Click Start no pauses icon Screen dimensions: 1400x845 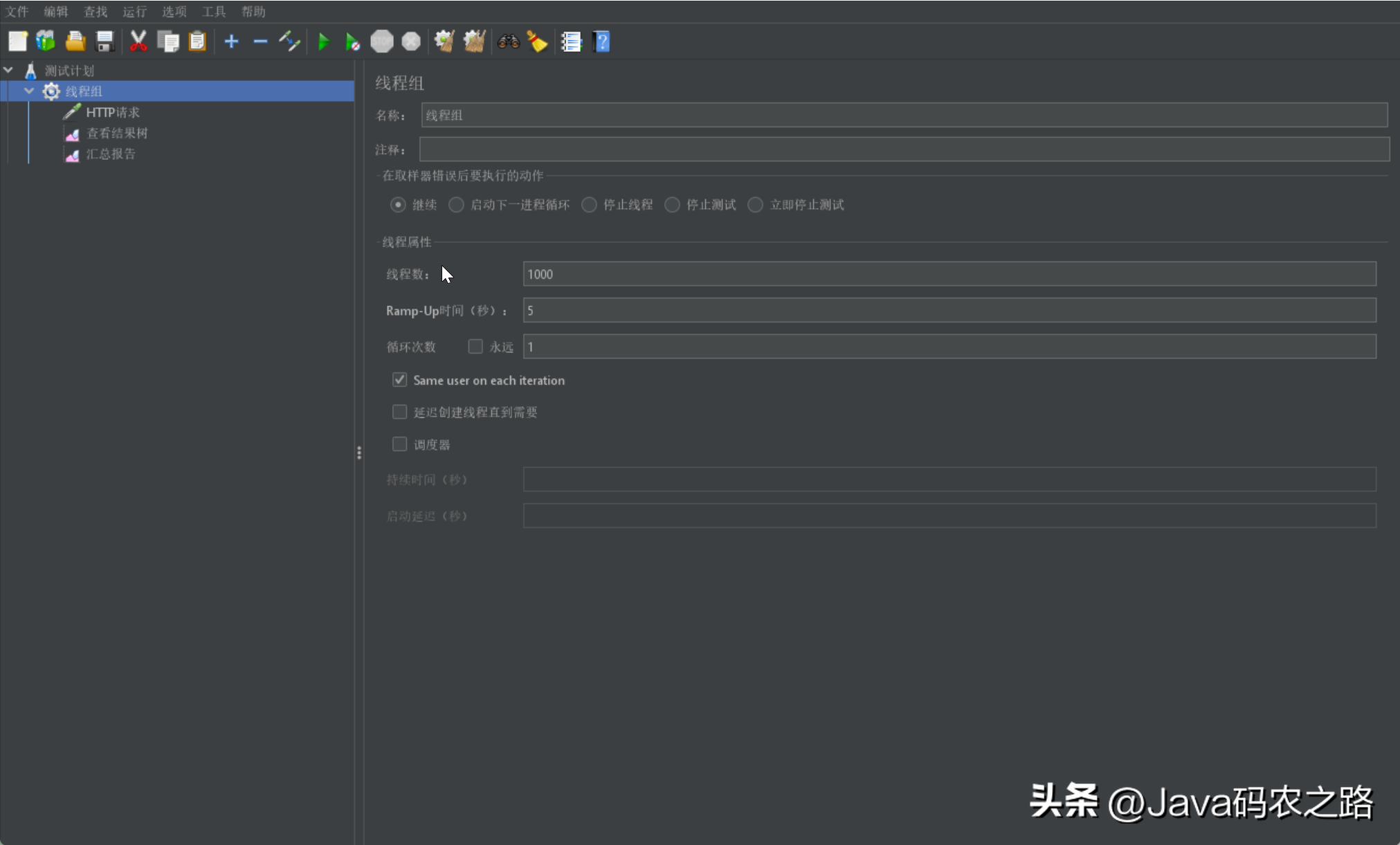click(x=352, y=42)
